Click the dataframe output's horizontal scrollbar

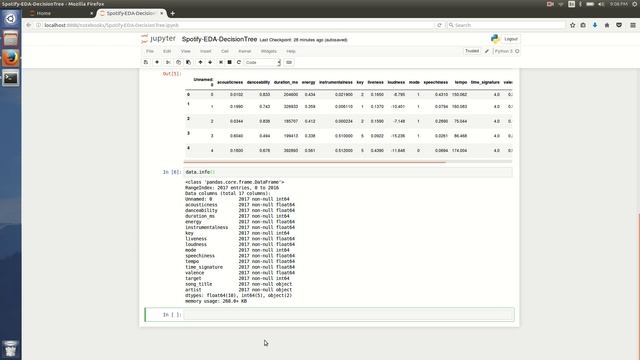tap(315, 162)
